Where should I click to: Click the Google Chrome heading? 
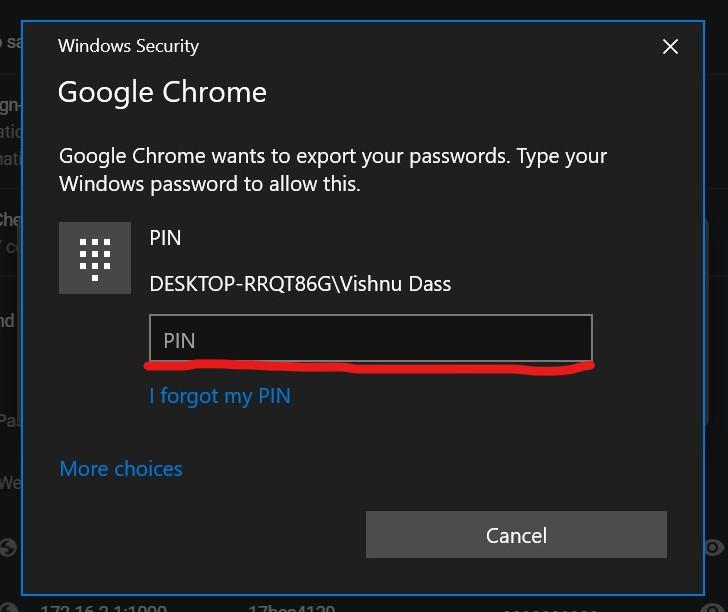pyautogui.click(x=162, y=92)
